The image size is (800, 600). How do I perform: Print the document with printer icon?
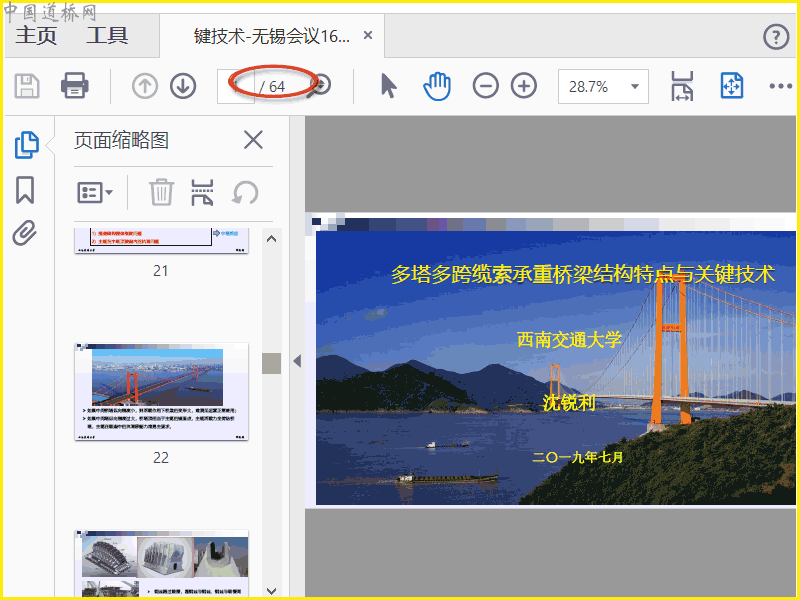(x=74, y=85)
